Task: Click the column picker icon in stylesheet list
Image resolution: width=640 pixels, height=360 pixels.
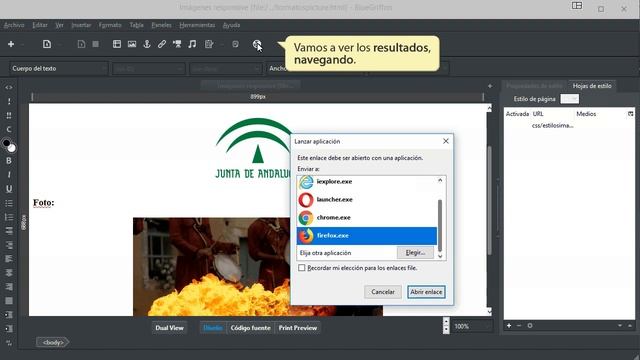Action: 630,114
